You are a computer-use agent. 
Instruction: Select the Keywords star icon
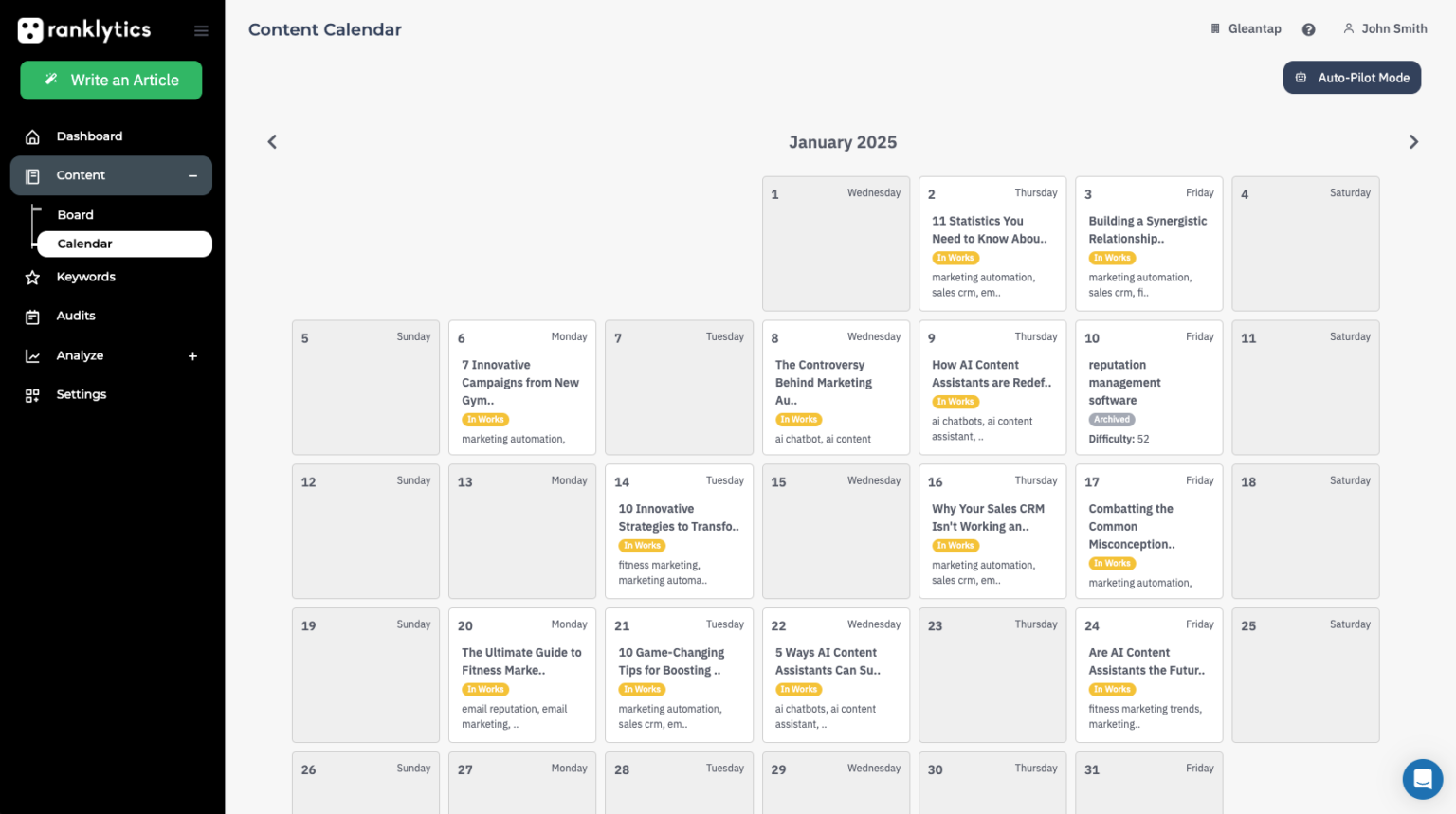tap(31, 276)
